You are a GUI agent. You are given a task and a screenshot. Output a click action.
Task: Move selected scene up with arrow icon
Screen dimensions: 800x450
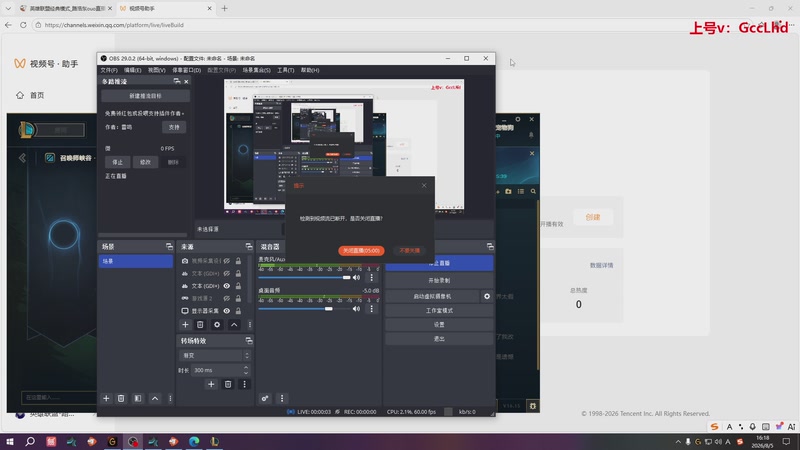click(155, 398)
